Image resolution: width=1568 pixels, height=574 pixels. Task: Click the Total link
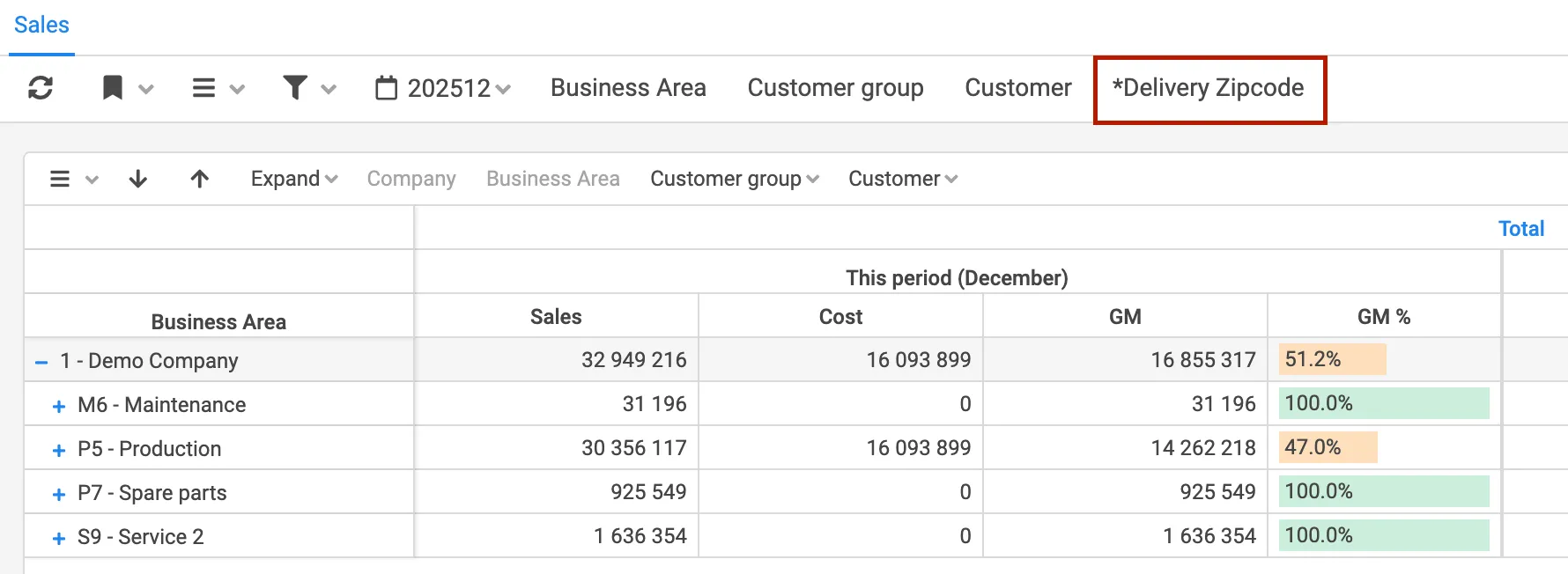point(1521,229)
